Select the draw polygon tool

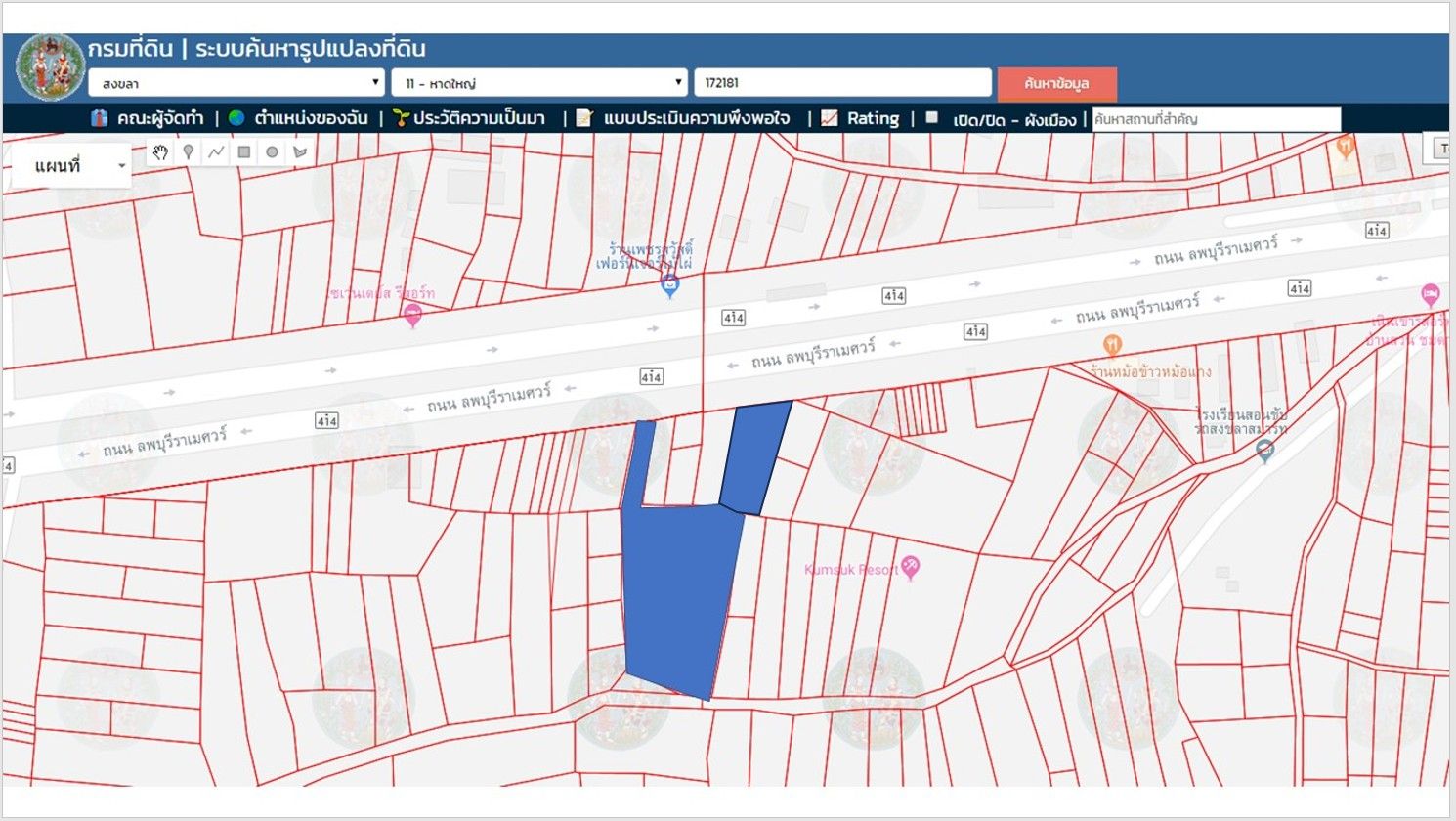300,152
